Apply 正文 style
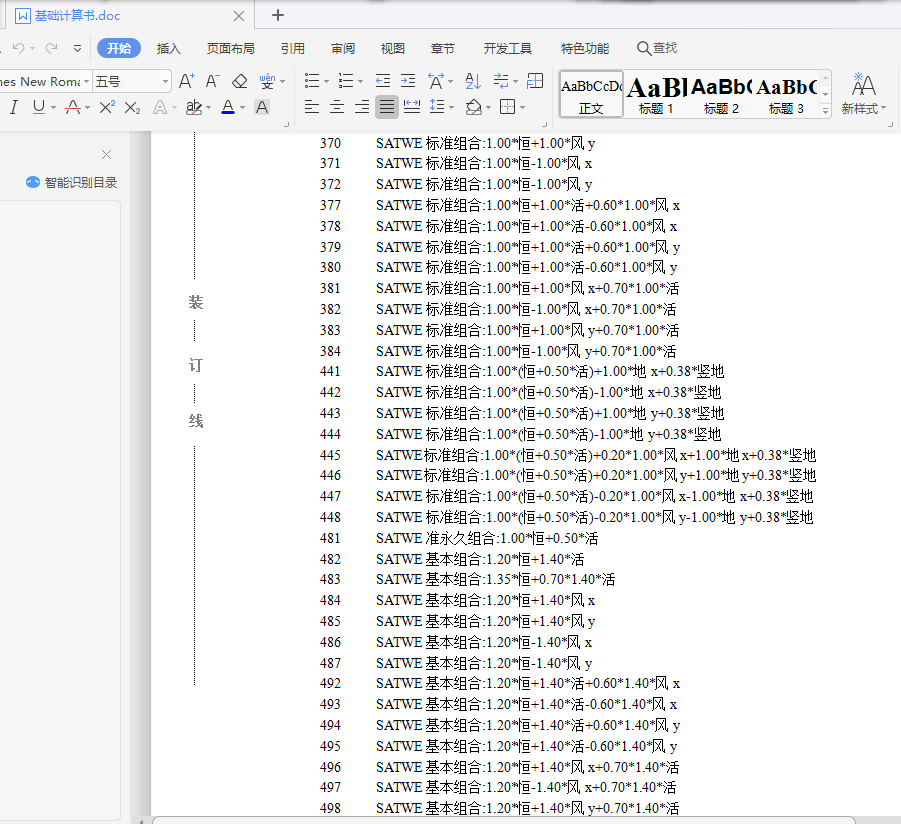Image resolution: width=901 pixels, height=824 pixels. point(591,94)
